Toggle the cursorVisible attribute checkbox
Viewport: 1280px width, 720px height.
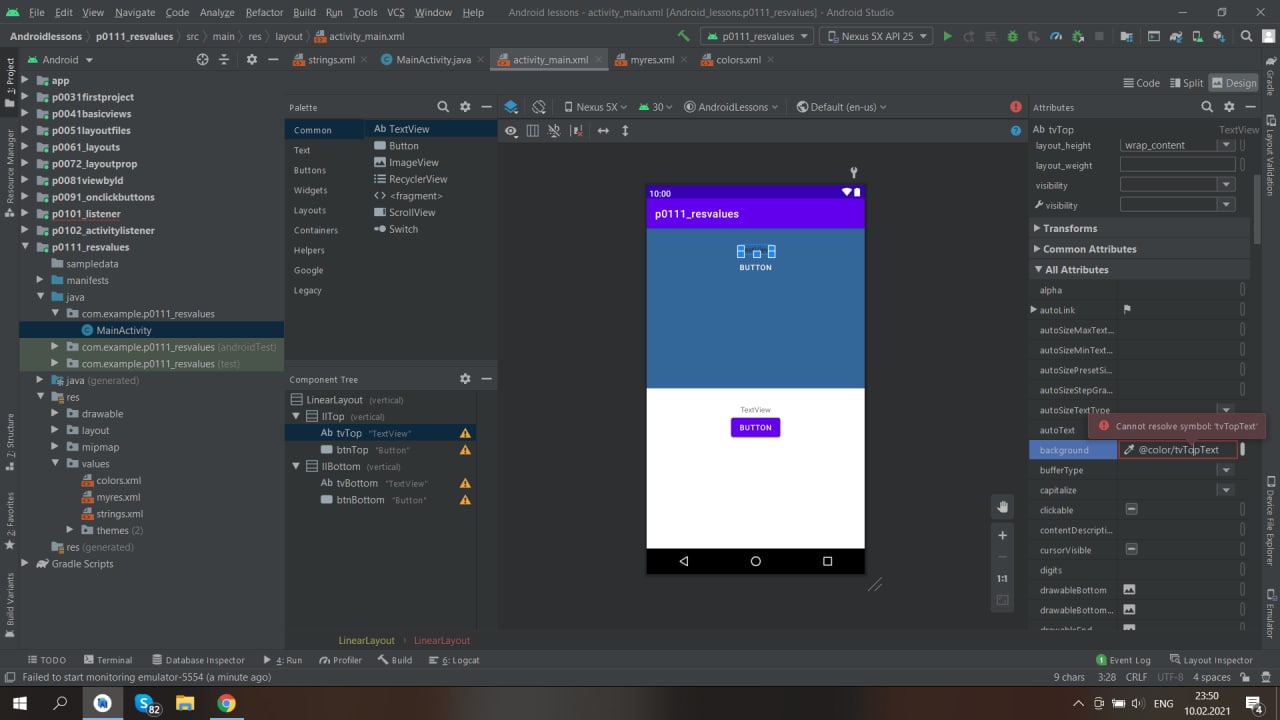[x=1131, y=550]
